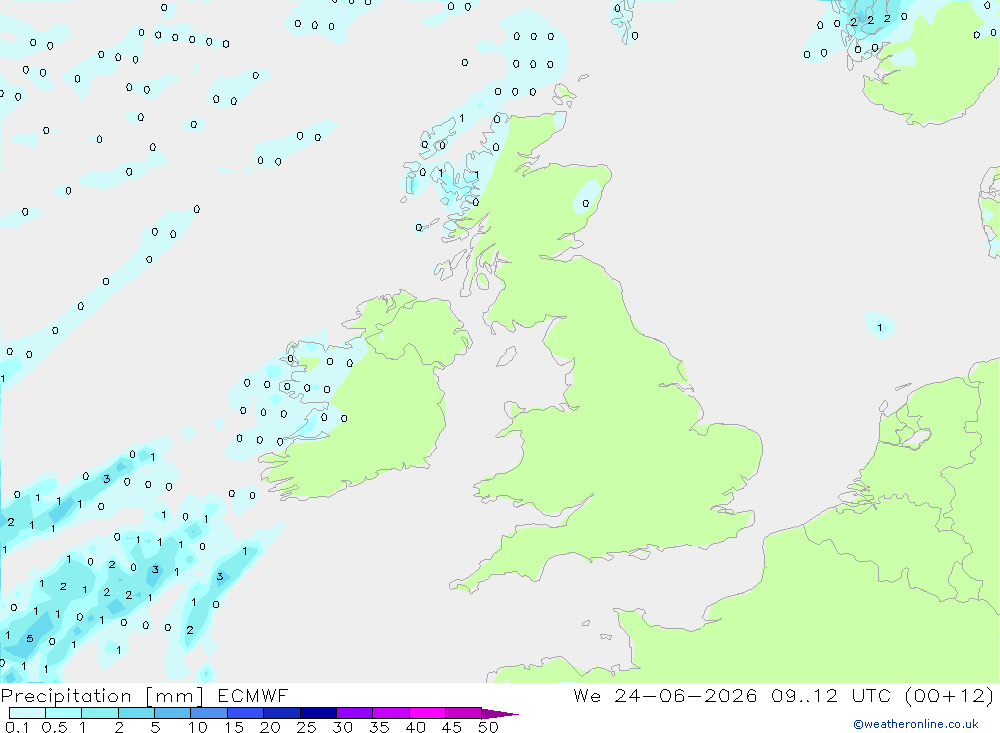Open the weatheronline.co.uk copyright link
The image size is (1000, 733).
[915, 724]
